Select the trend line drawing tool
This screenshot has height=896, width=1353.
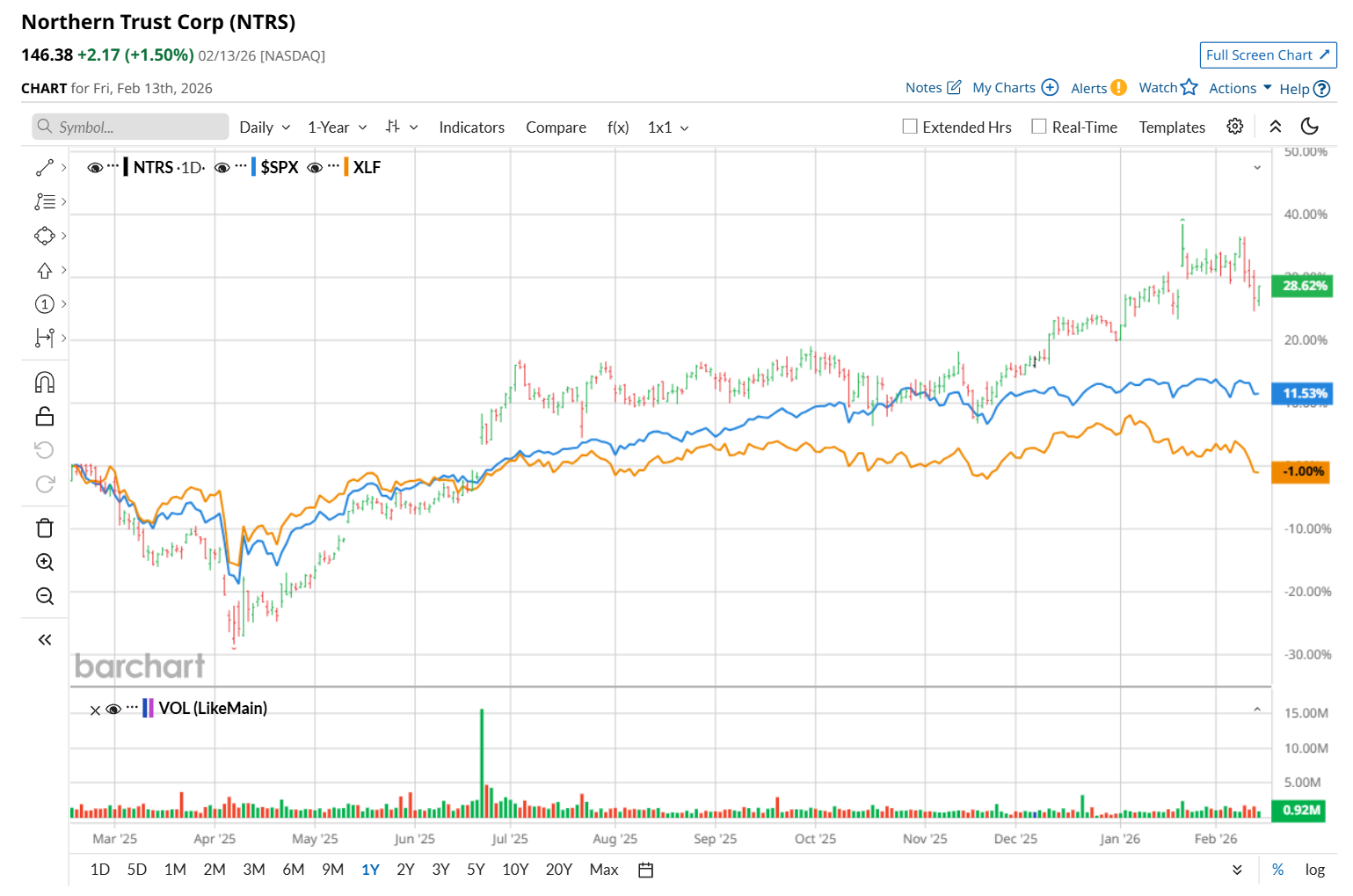45,167
